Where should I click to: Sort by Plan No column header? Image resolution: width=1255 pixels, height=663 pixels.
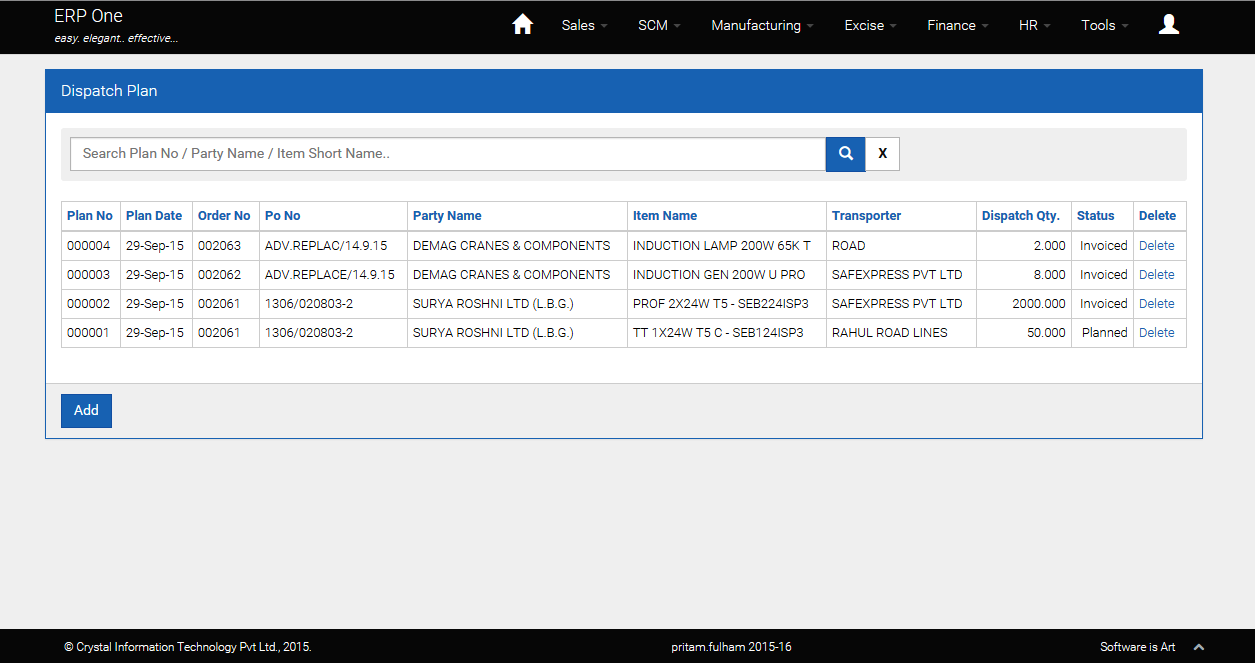[90, 216]
